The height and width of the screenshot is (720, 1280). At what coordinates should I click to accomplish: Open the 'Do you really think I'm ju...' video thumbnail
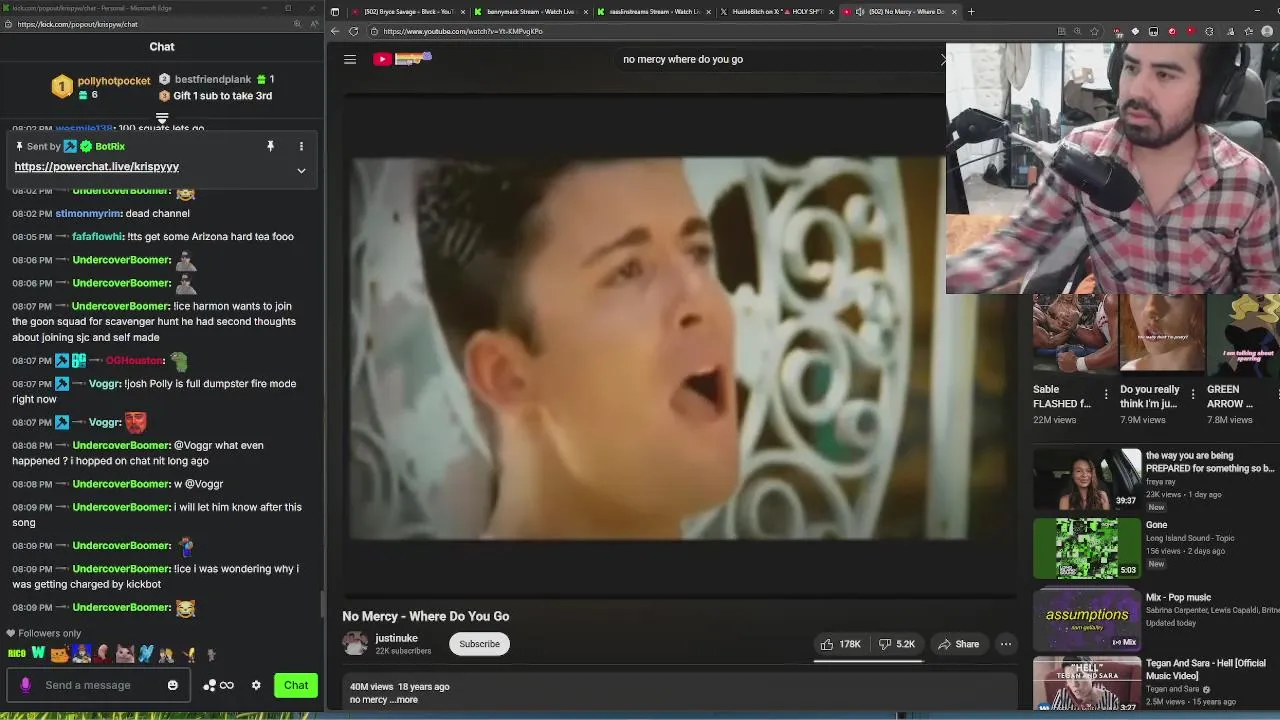pyautogui.click(x=1162, y=336)
